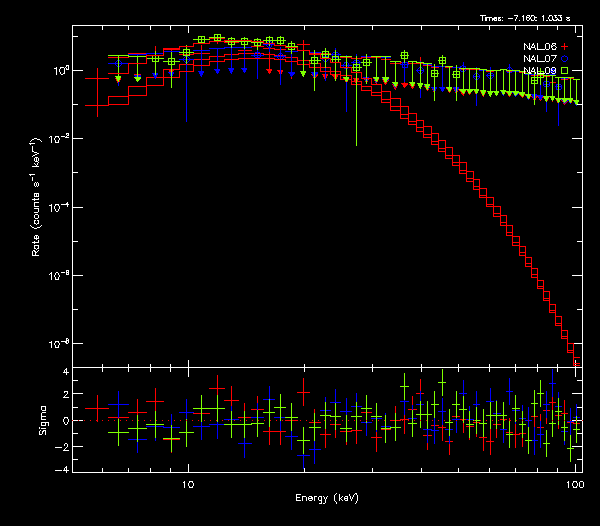This screenshot has width=600, height=526.
Task: Click the blue circle marker for NAI_07
Action: (565, 59)
